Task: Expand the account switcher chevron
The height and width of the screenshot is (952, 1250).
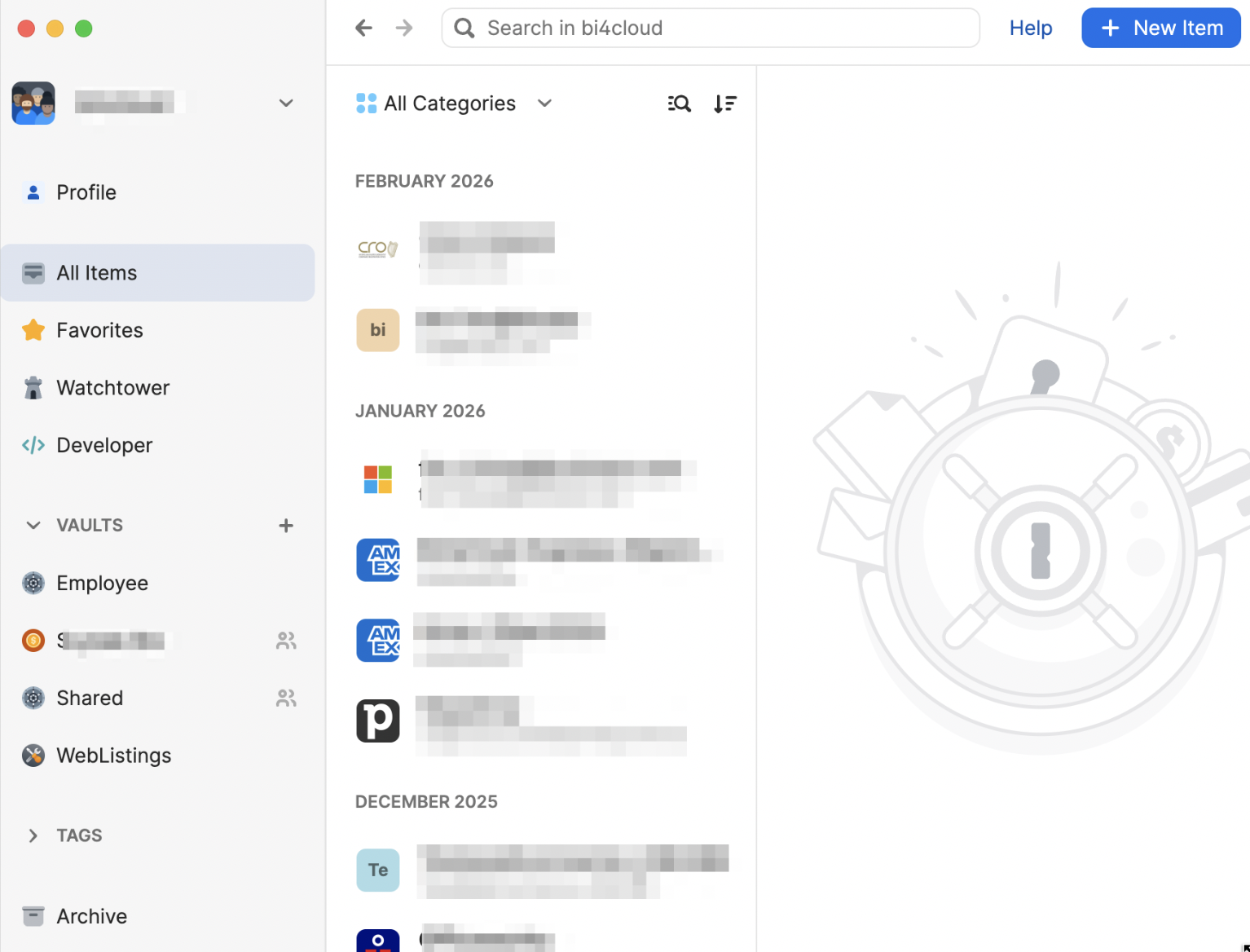Action: coord(286,103)
